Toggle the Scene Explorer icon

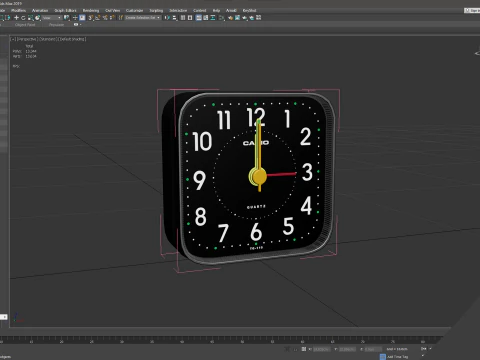pyautogui.click(x=183, y=18)
